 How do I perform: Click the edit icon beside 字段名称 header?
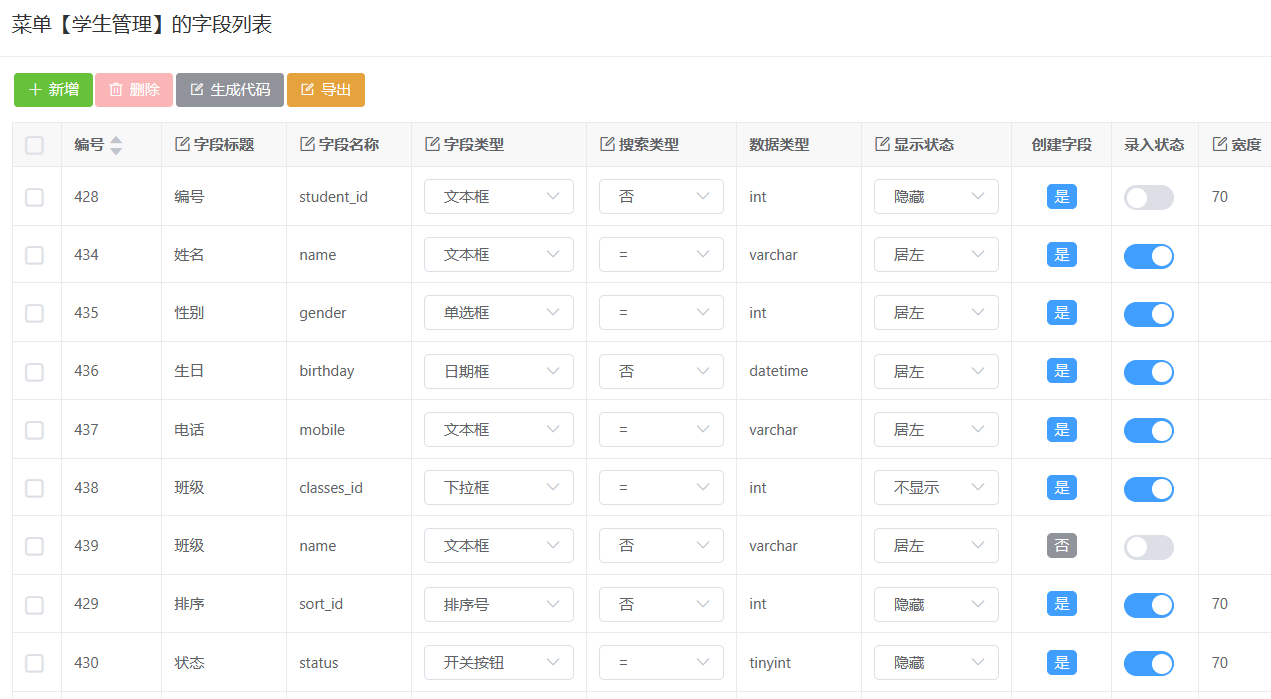[307, 144]
